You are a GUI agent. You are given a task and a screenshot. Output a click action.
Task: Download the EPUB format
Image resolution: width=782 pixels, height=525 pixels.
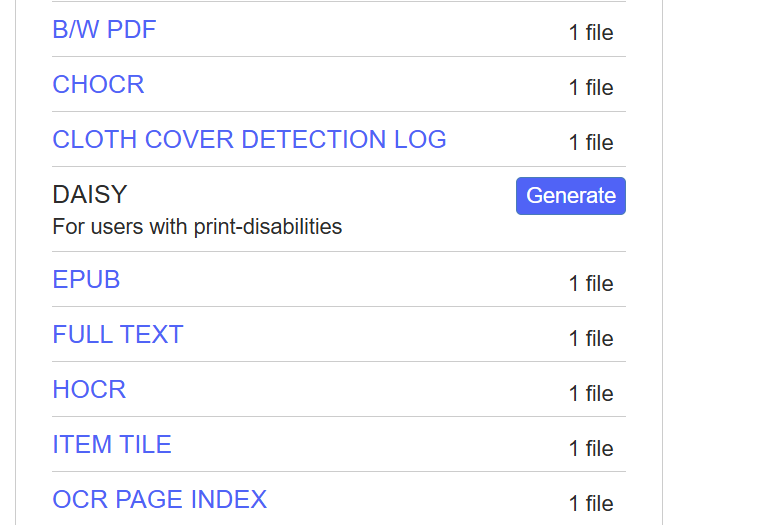tap(86, 280)
